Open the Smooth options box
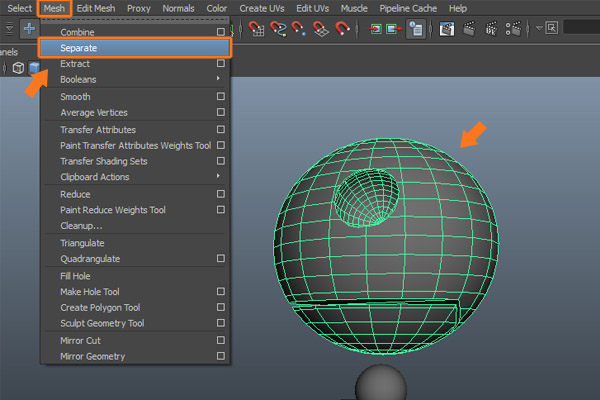 (220, 97)
